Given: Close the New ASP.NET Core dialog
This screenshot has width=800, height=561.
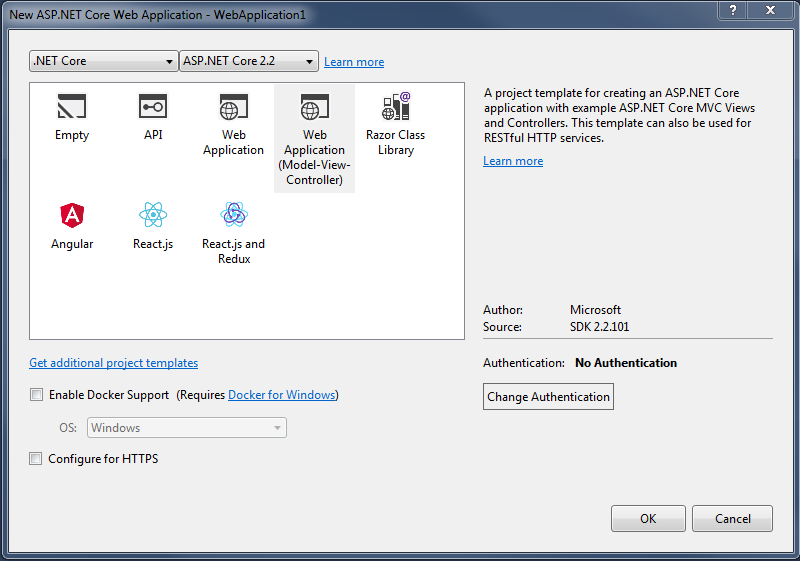Looking at the screenshot, I should 770,10.
